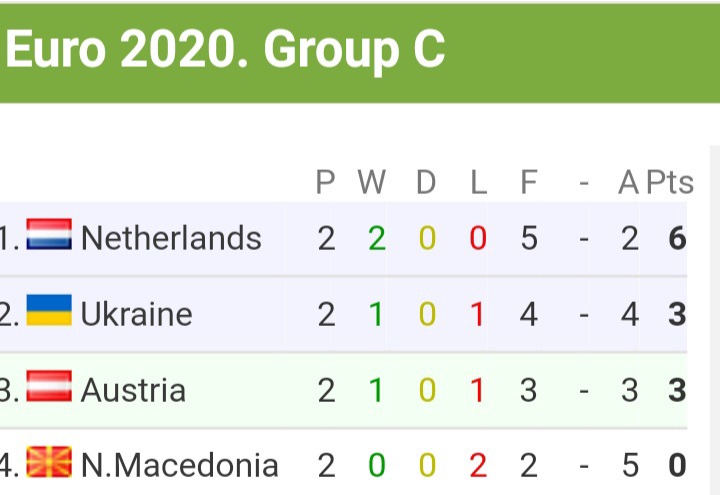This screenshot has height=495, width=720.
Task: Click Netherlands' 6 points value
Action: 677,238
